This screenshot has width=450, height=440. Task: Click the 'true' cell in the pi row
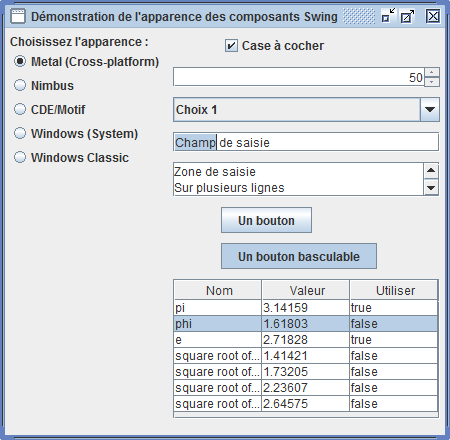(x=394, y=308)
